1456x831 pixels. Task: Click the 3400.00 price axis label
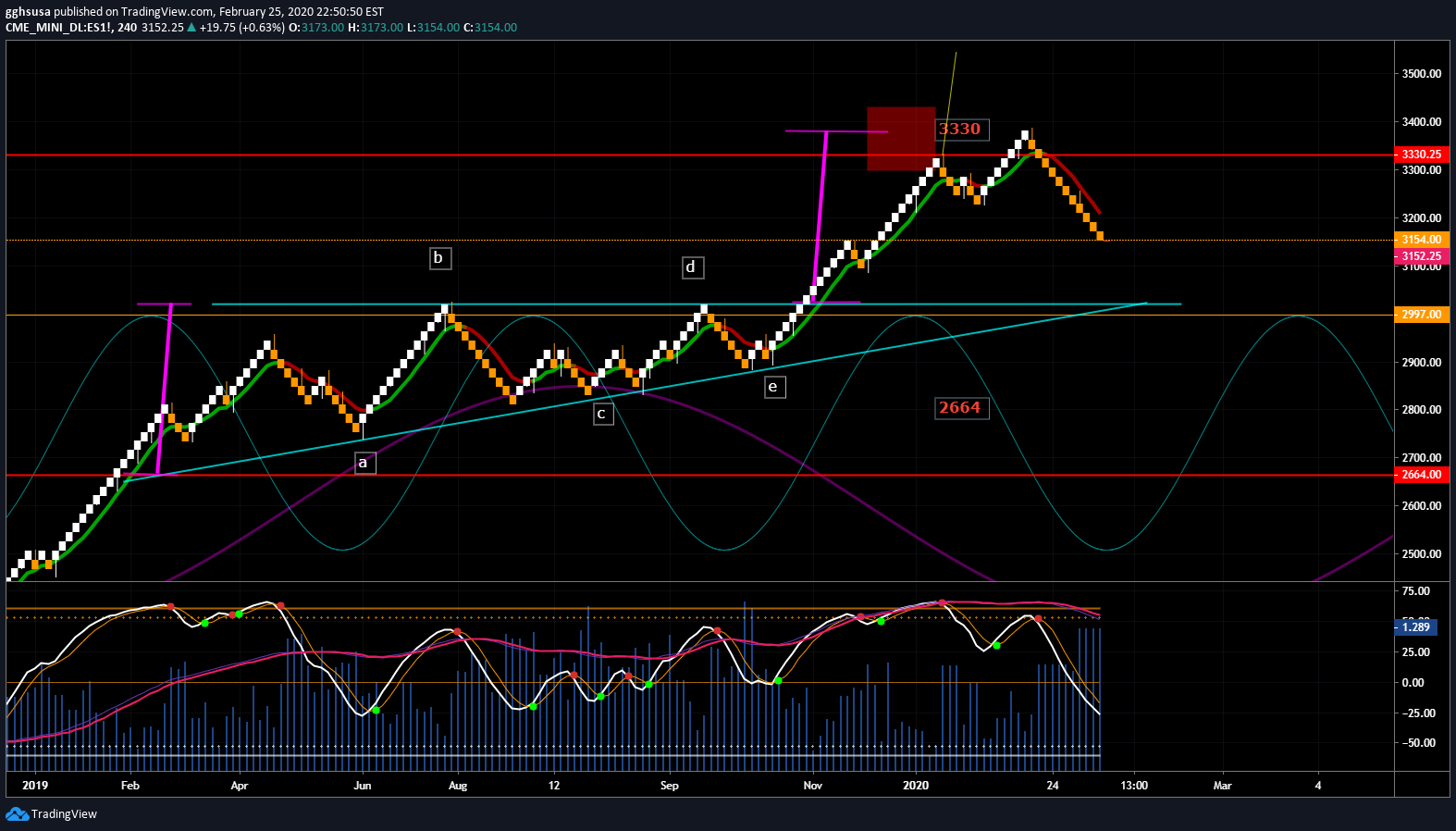[x=1422, y=122]
